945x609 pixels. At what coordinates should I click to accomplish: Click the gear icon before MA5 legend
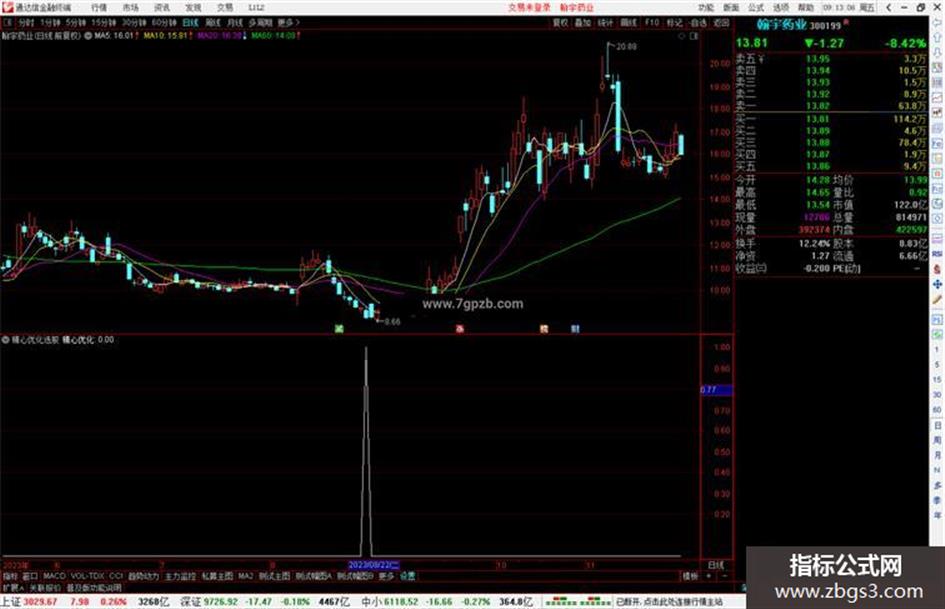pos(89,36)
